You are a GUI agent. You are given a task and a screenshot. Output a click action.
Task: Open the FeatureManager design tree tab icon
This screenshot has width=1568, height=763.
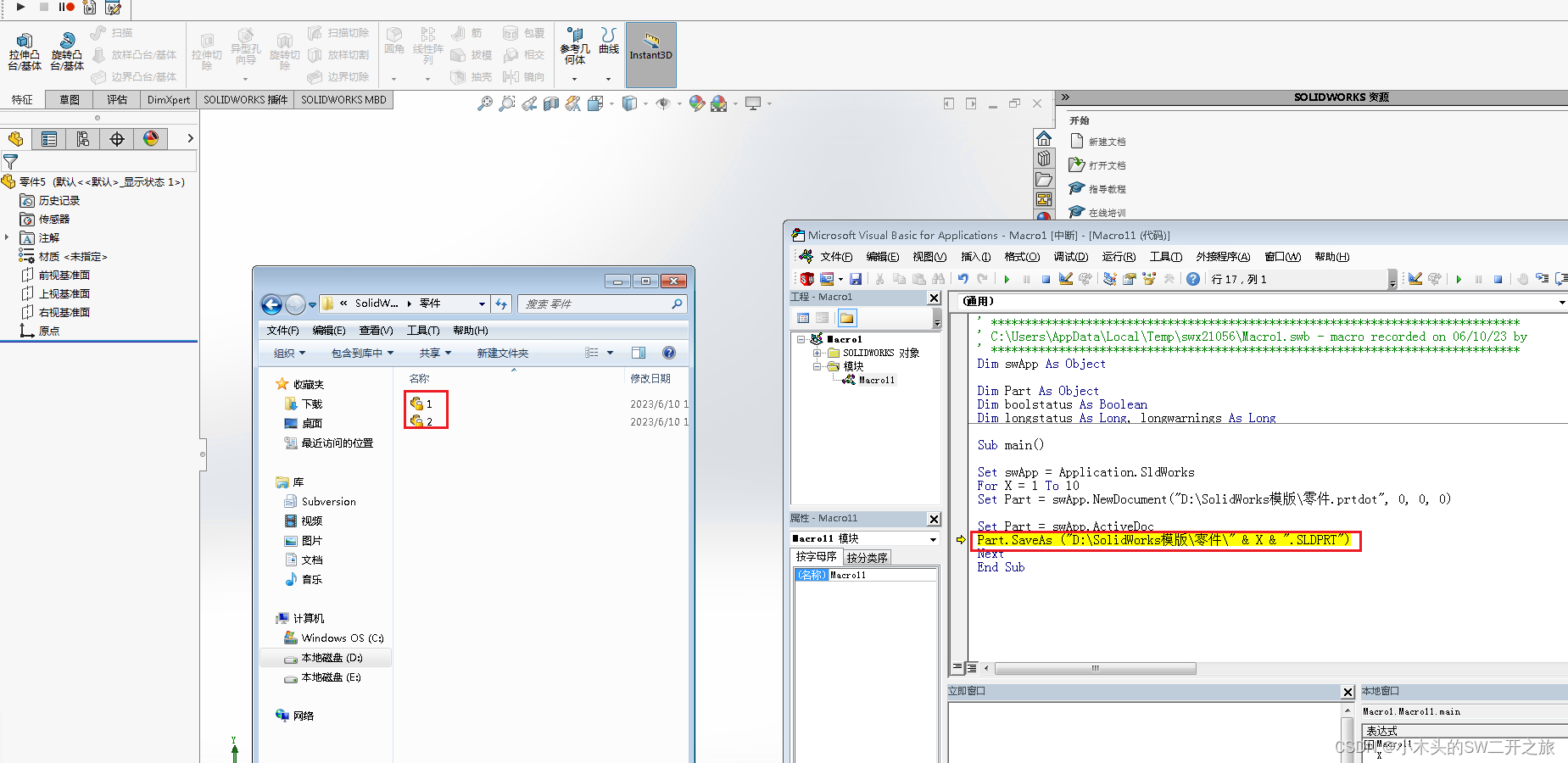(15, 139)
